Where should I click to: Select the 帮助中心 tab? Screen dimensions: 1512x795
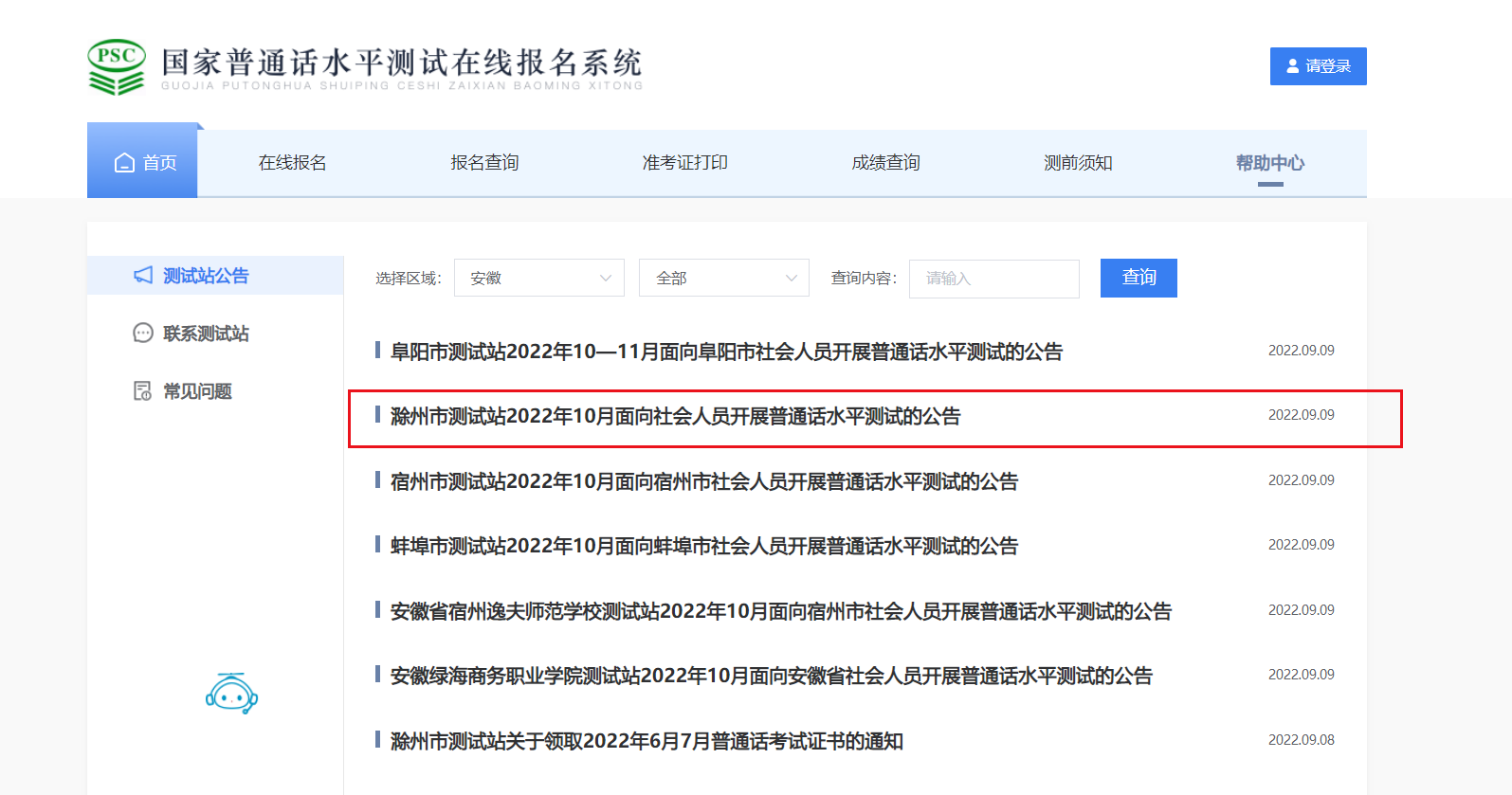[x=1269, y=163]
